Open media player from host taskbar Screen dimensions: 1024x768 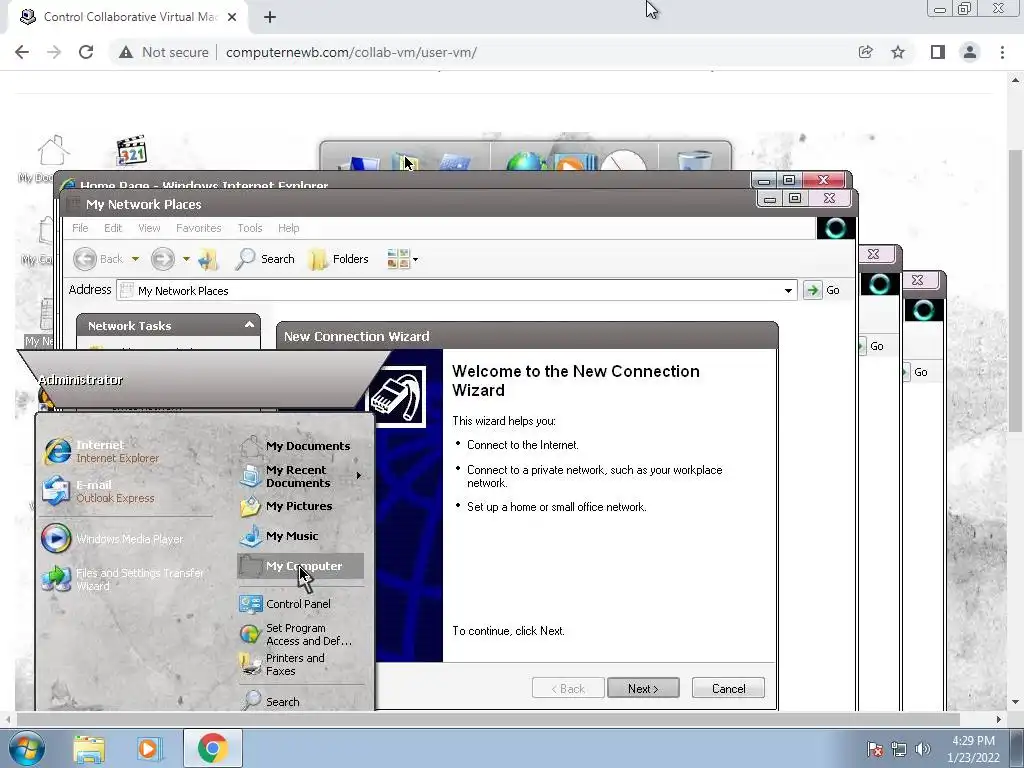pyautogui.click(x=149, y=749)
